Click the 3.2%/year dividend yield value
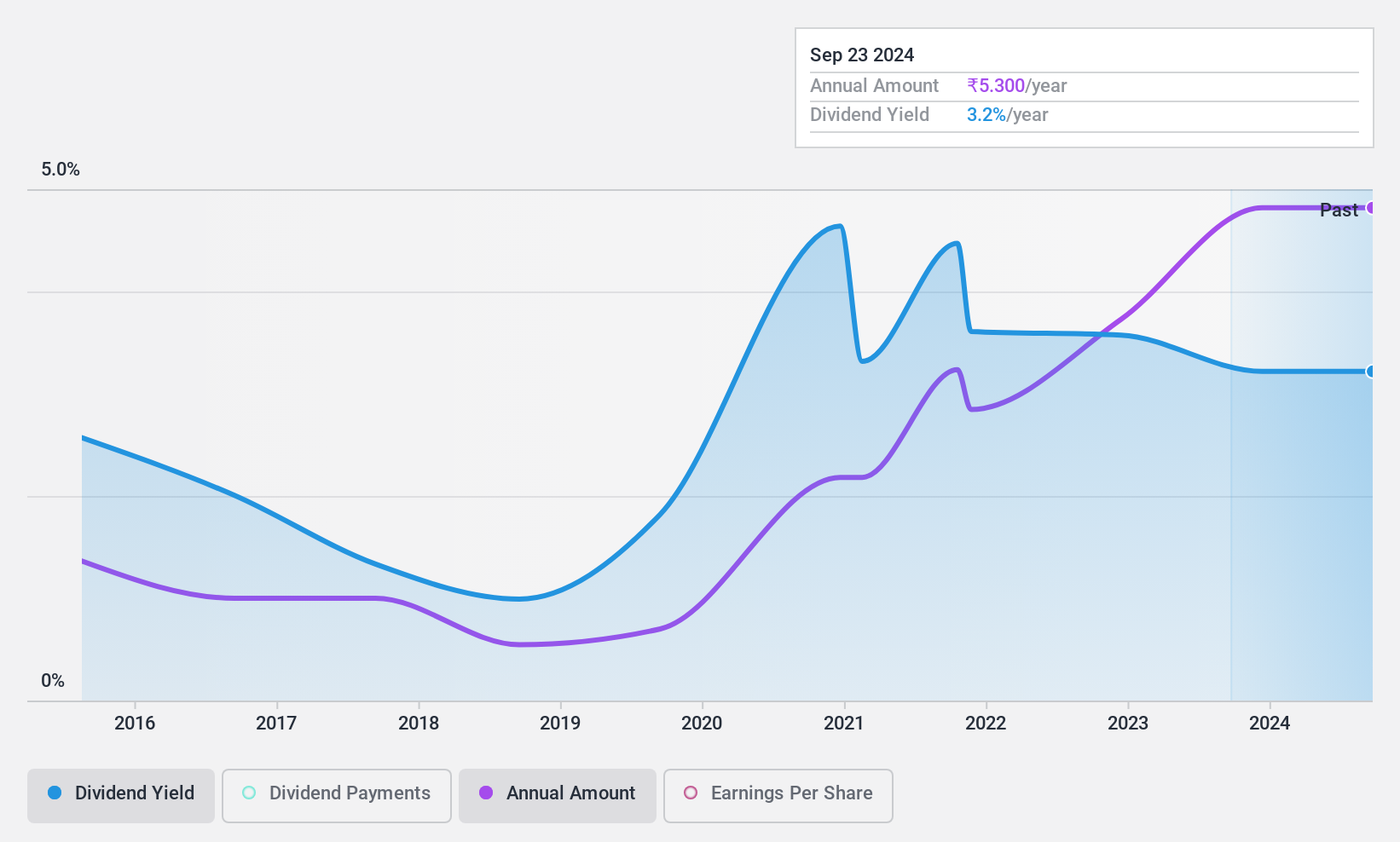The image size is (1400, 842). (1008, 114)
